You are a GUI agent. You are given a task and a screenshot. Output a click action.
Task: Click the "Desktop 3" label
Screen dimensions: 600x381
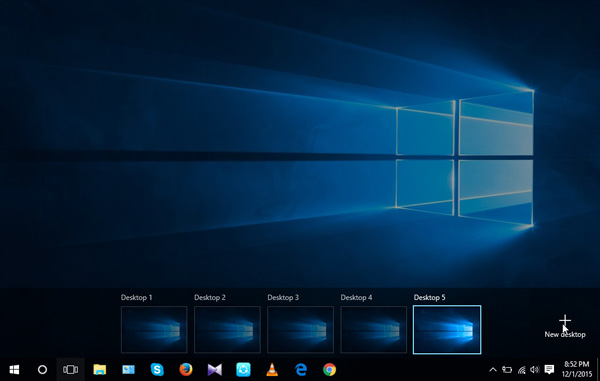283,297
